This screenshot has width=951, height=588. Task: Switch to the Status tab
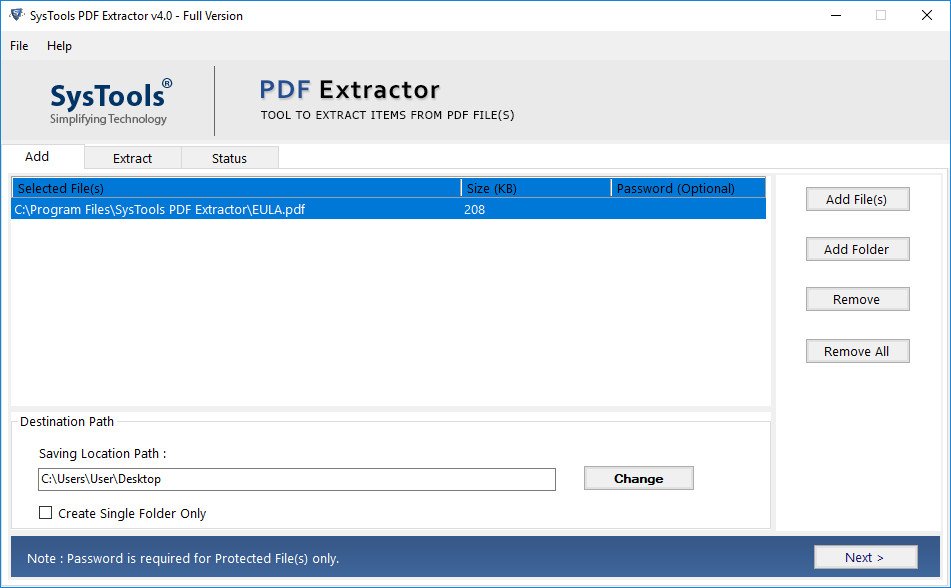click(229, 158)
